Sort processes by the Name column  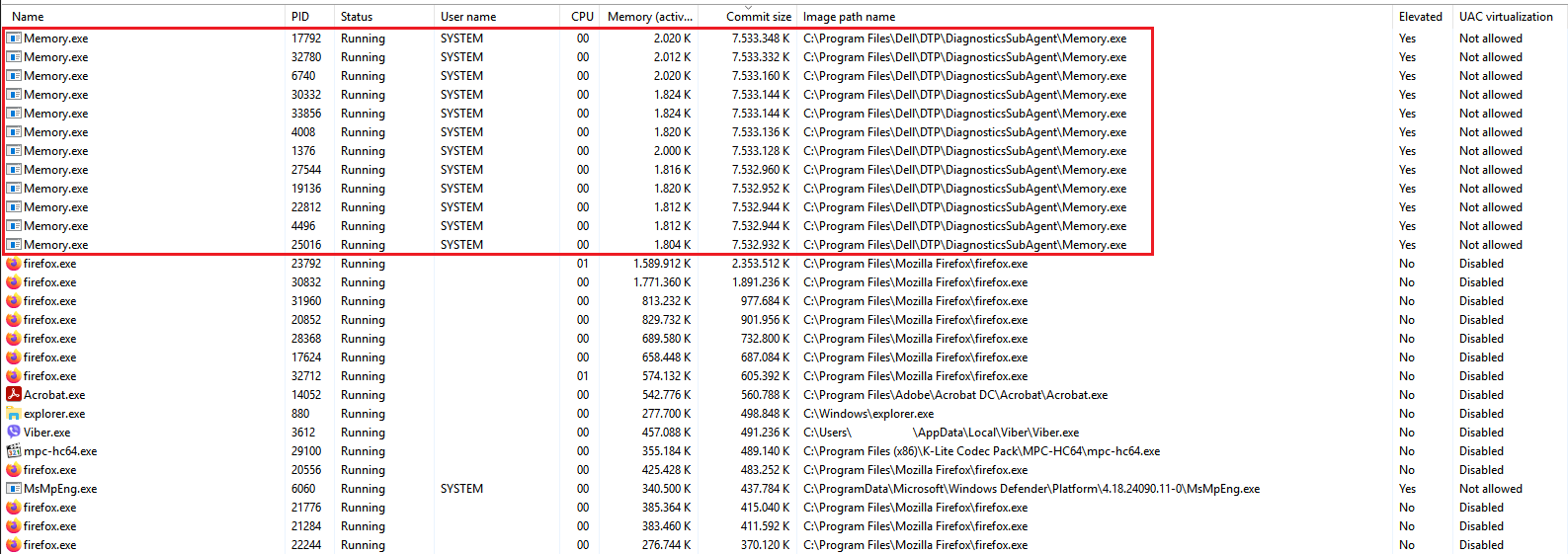28,17
